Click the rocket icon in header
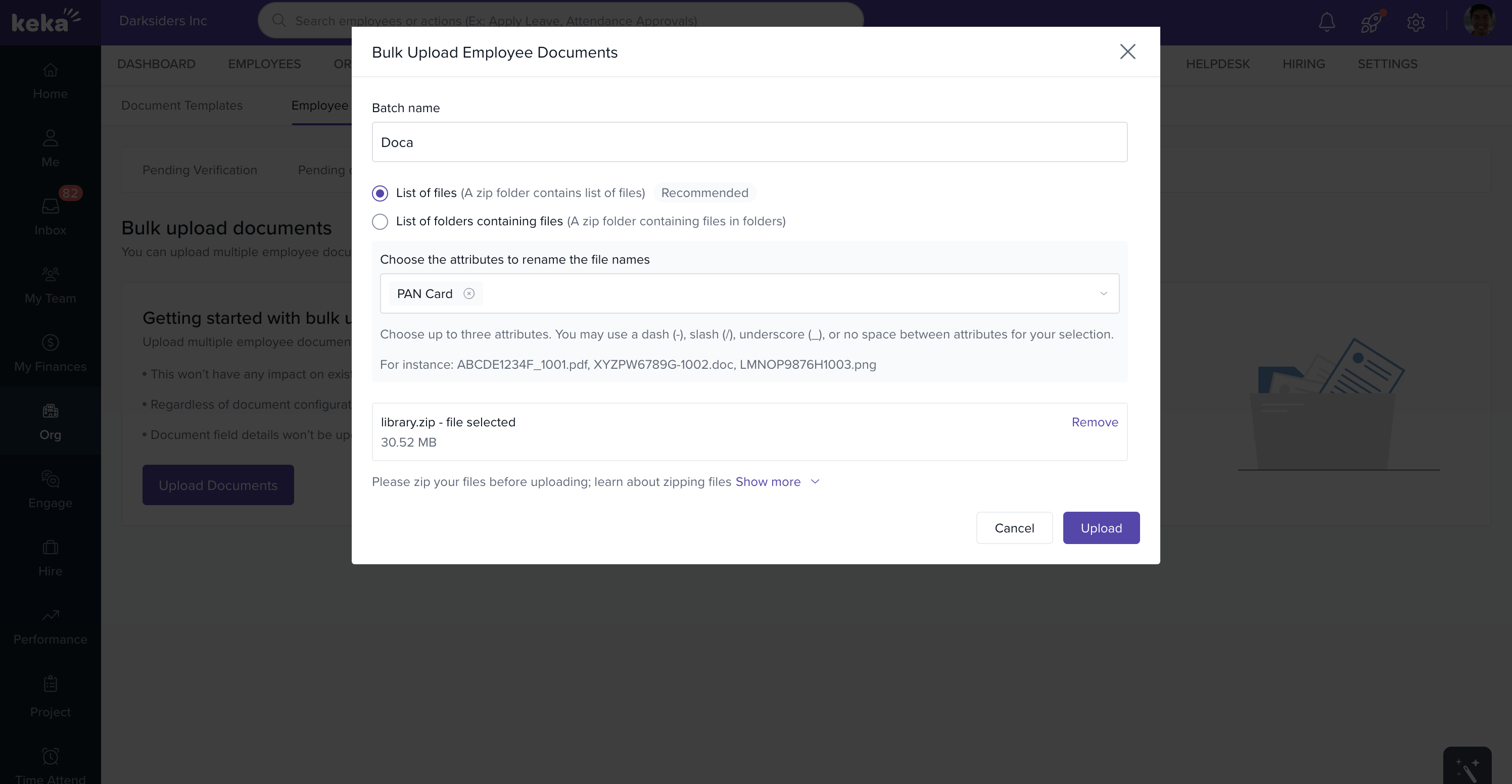Image resolution: width=1512 pixels, height=784 pixels. pos(1371,22)
